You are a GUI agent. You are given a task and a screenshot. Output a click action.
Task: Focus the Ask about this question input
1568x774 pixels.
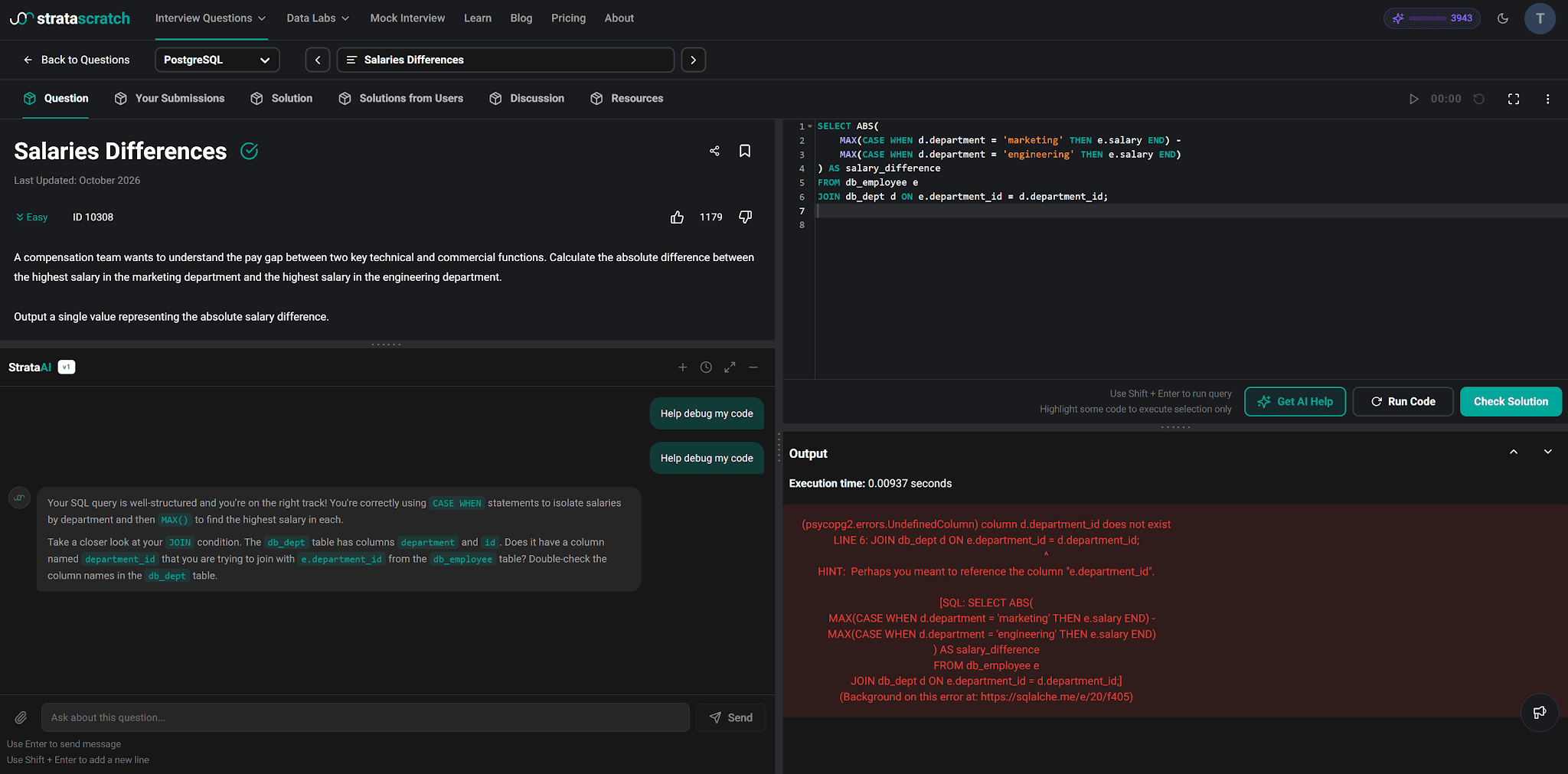coord(365,717)
